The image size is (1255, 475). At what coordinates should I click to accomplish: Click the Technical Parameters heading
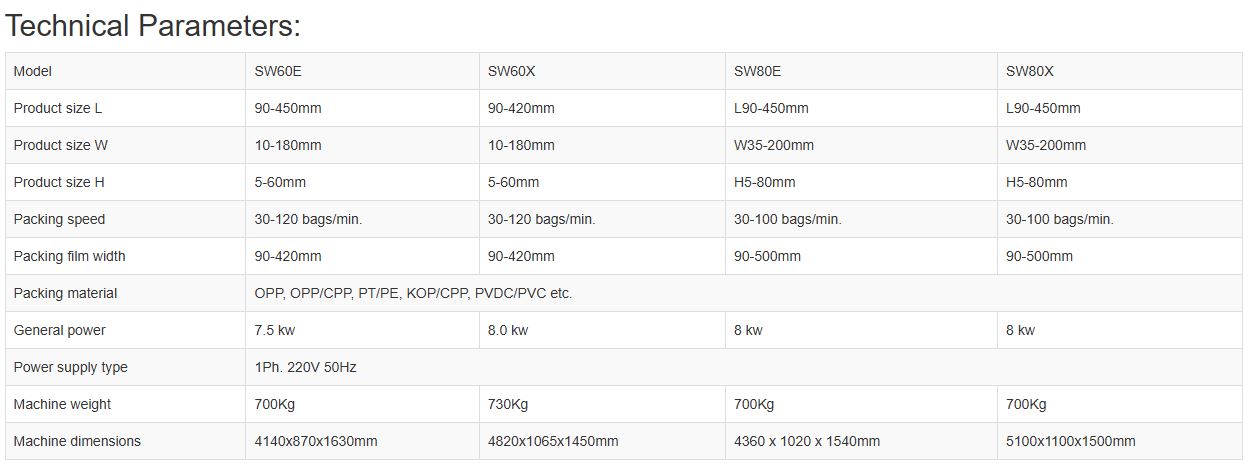153,26
